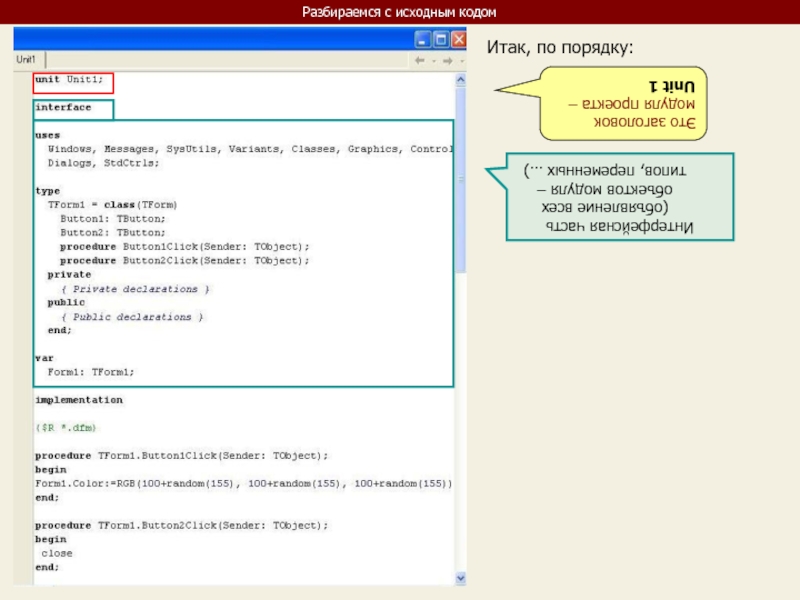Click the 'uses' keyword line
800x600 pixels.
[47, 135]
